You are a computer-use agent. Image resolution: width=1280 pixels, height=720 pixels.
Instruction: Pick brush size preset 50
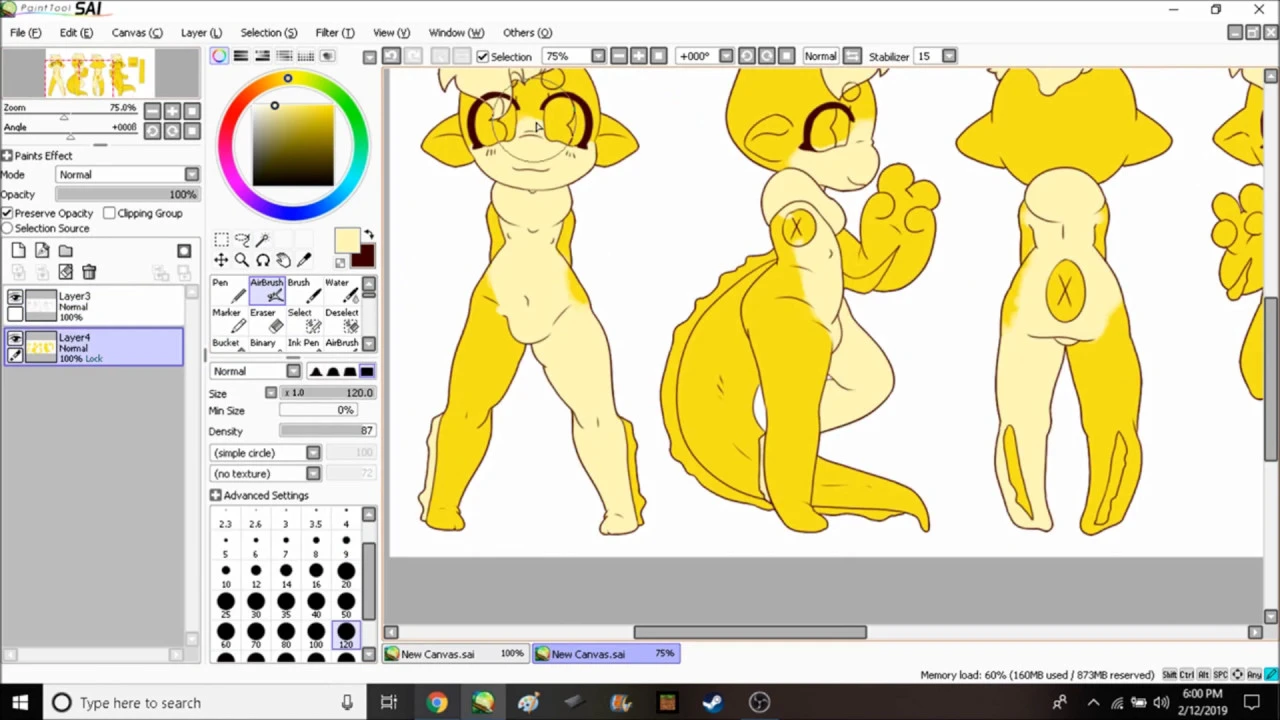tap(346, 605)
